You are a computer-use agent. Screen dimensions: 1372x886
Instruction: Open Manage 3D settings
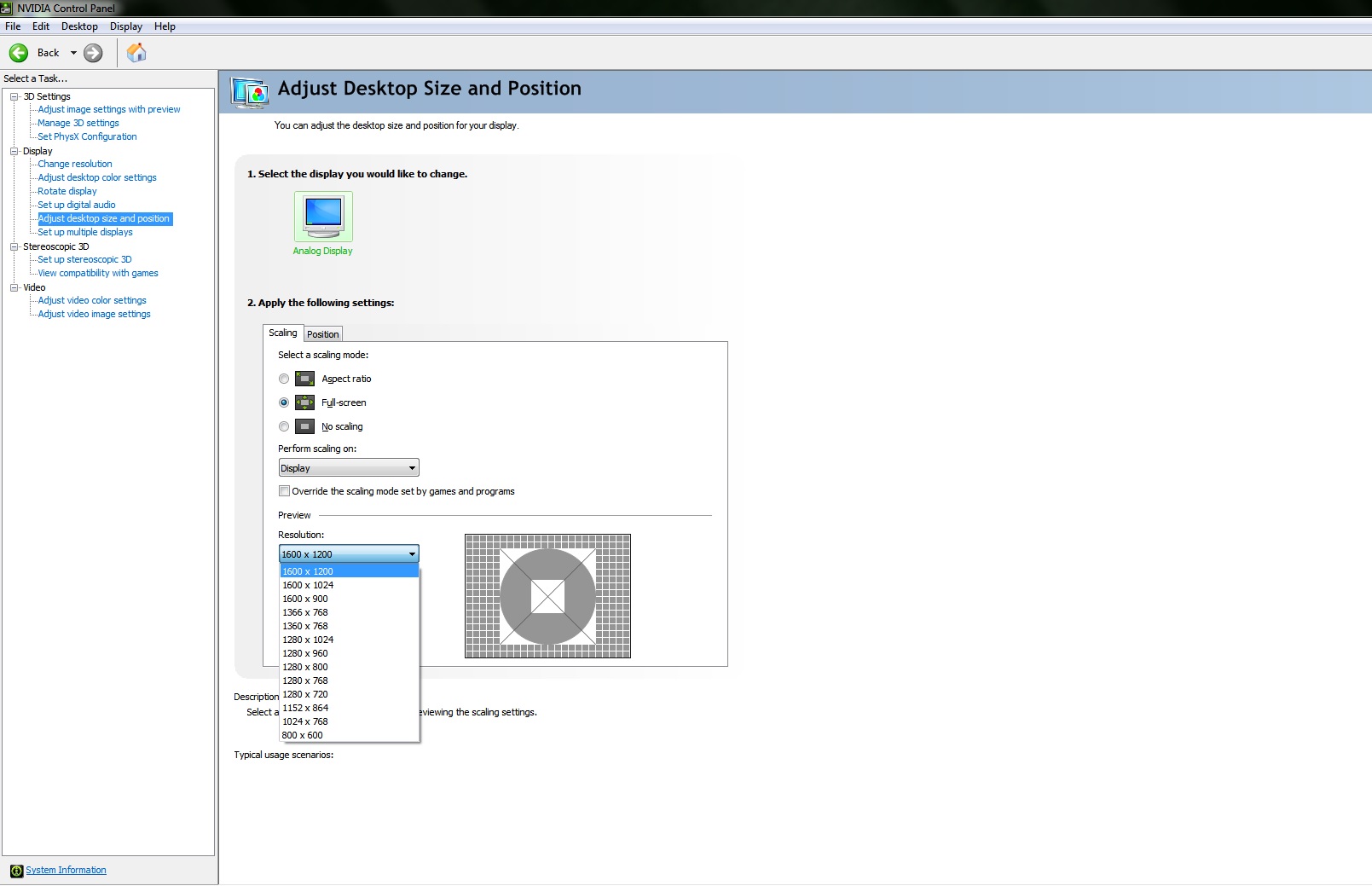[78, 123]
